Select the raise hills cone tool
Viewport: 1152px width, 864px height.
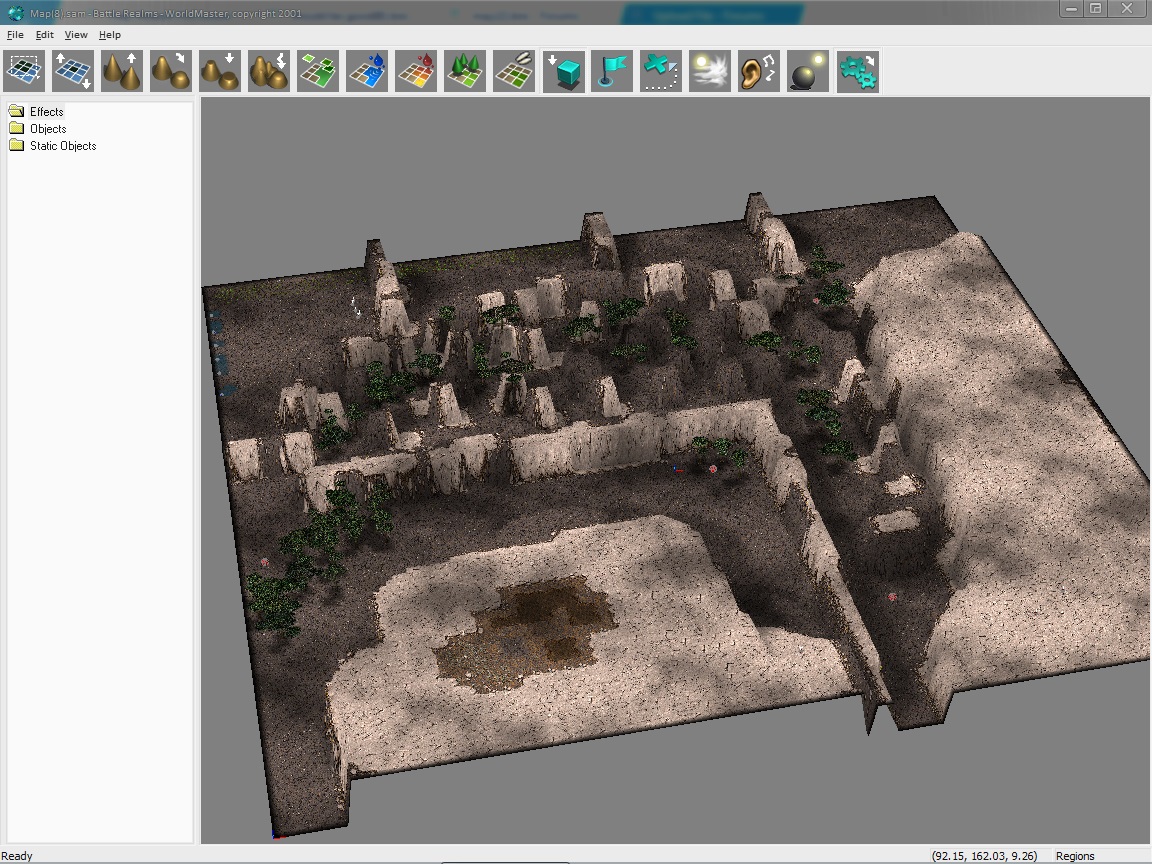click(x=122, y=71)
